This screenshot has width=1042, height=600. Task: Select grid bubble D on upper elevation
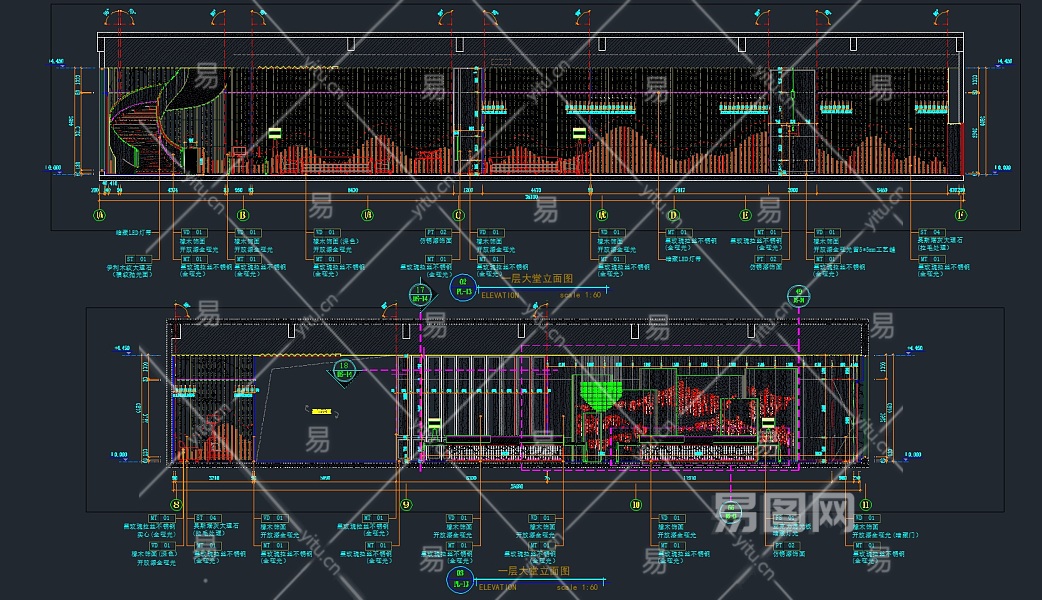673,215
